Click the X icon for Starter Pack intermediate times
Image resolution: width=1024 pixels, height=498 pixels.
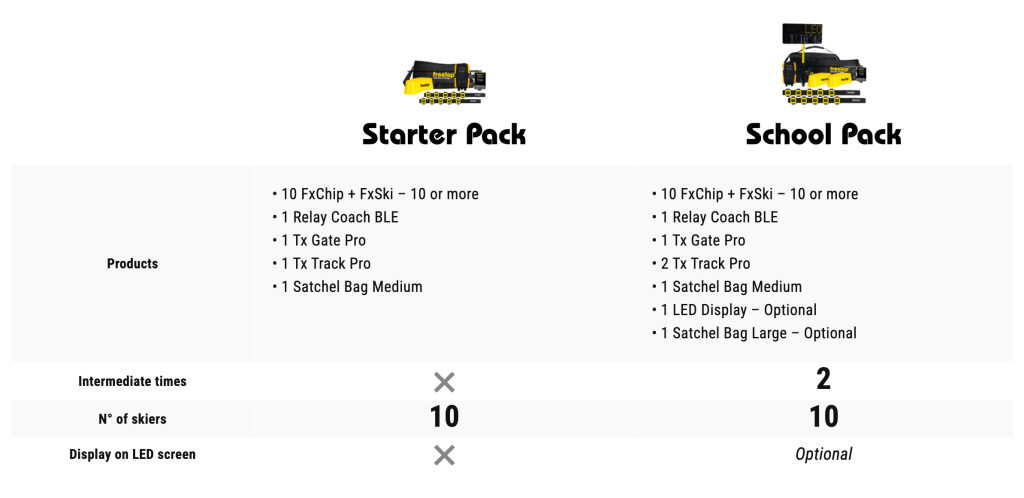pos(444,382)
